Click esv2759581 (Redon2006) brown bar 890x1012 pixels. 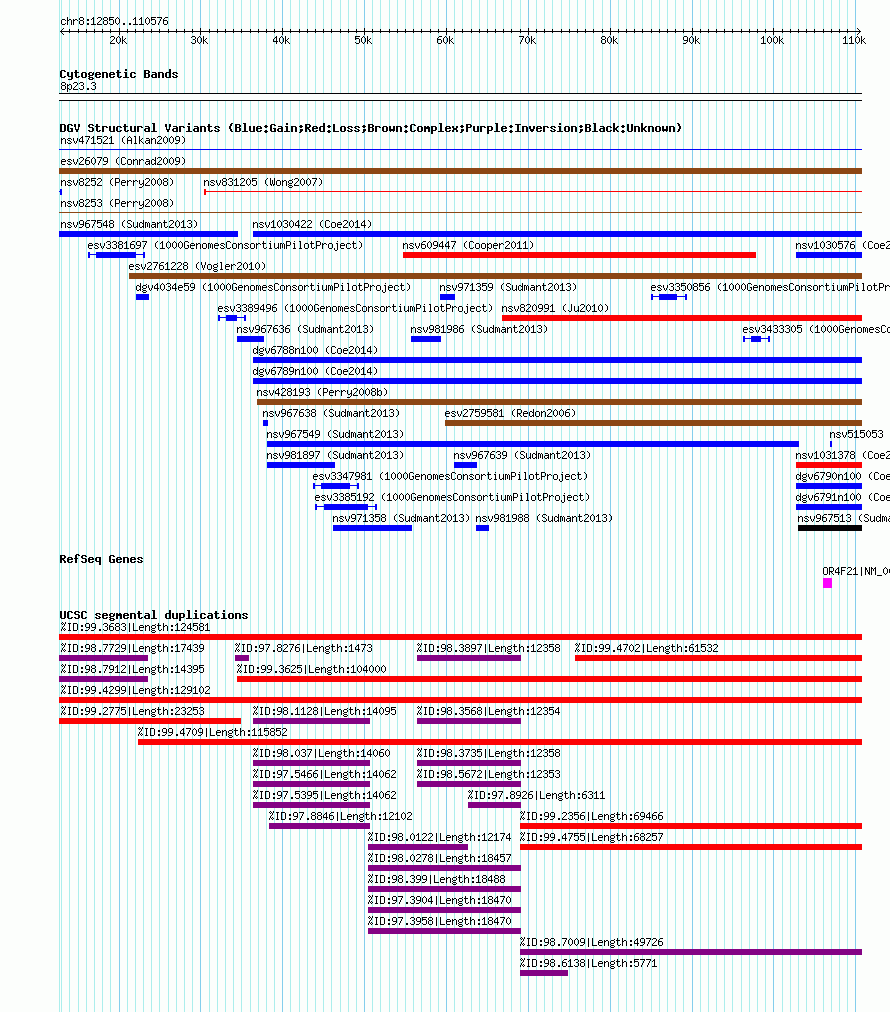pos(653,423)
